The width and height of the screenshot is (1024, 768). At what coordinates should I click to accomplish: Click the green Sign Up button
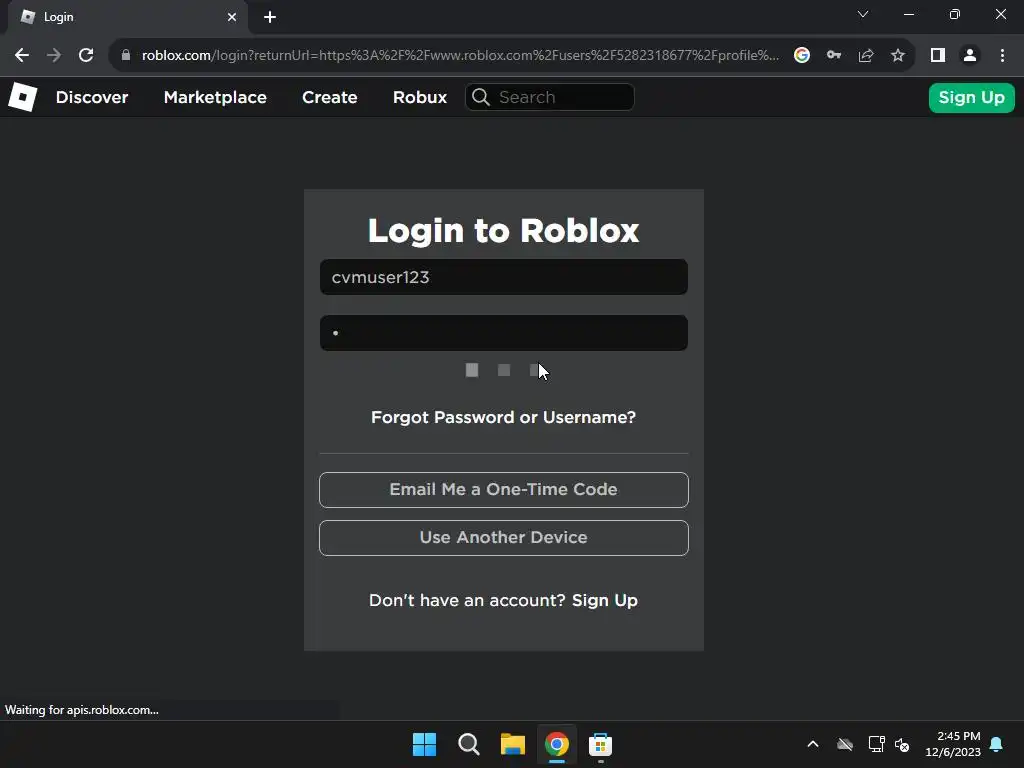point(972,98)
